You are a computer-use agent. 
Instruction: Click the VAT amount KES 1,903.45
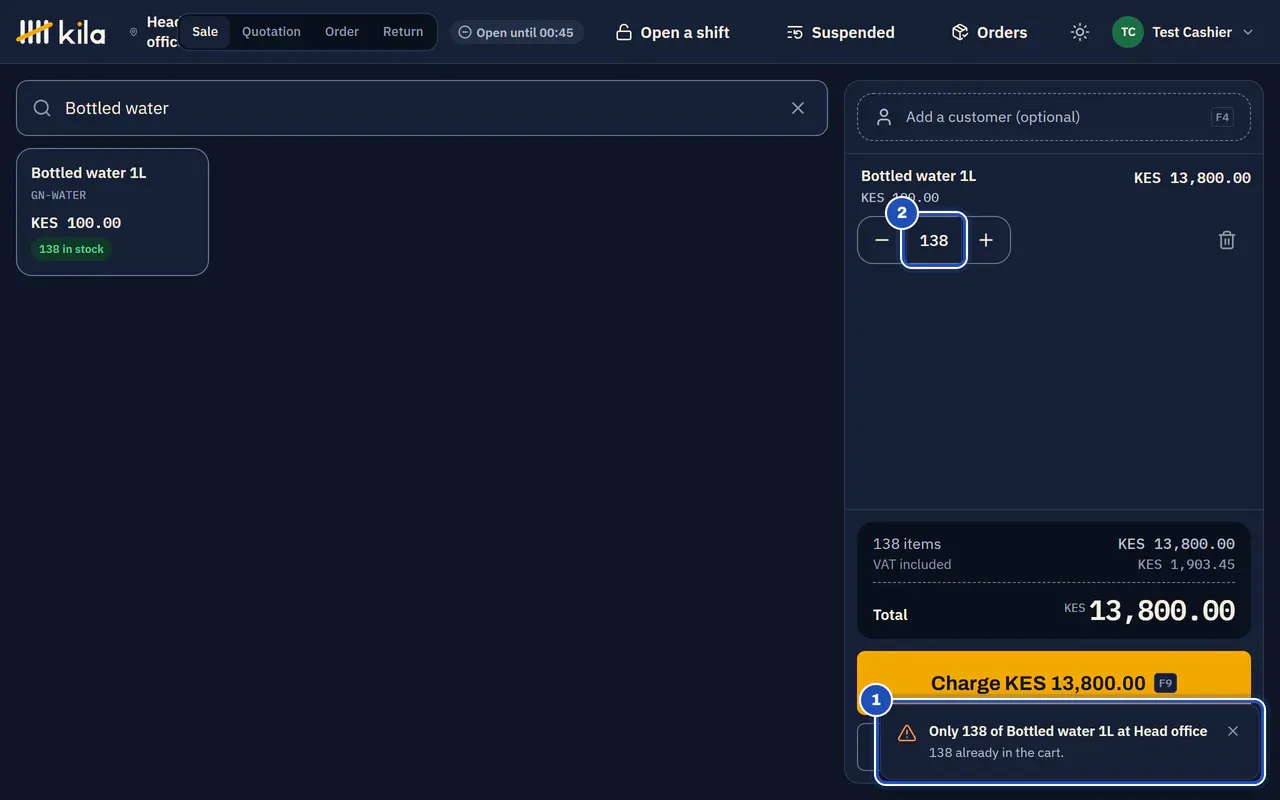click(x=1186, y=564)
